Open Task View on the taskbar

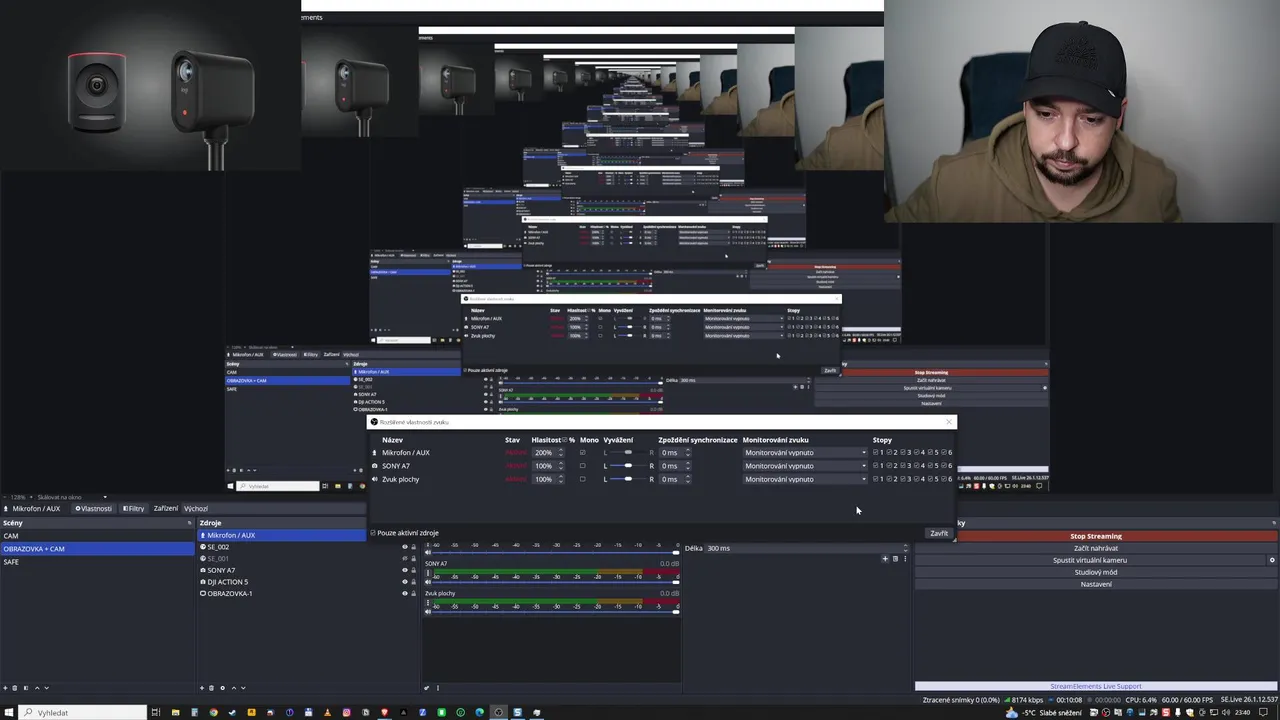pos(155,712)
